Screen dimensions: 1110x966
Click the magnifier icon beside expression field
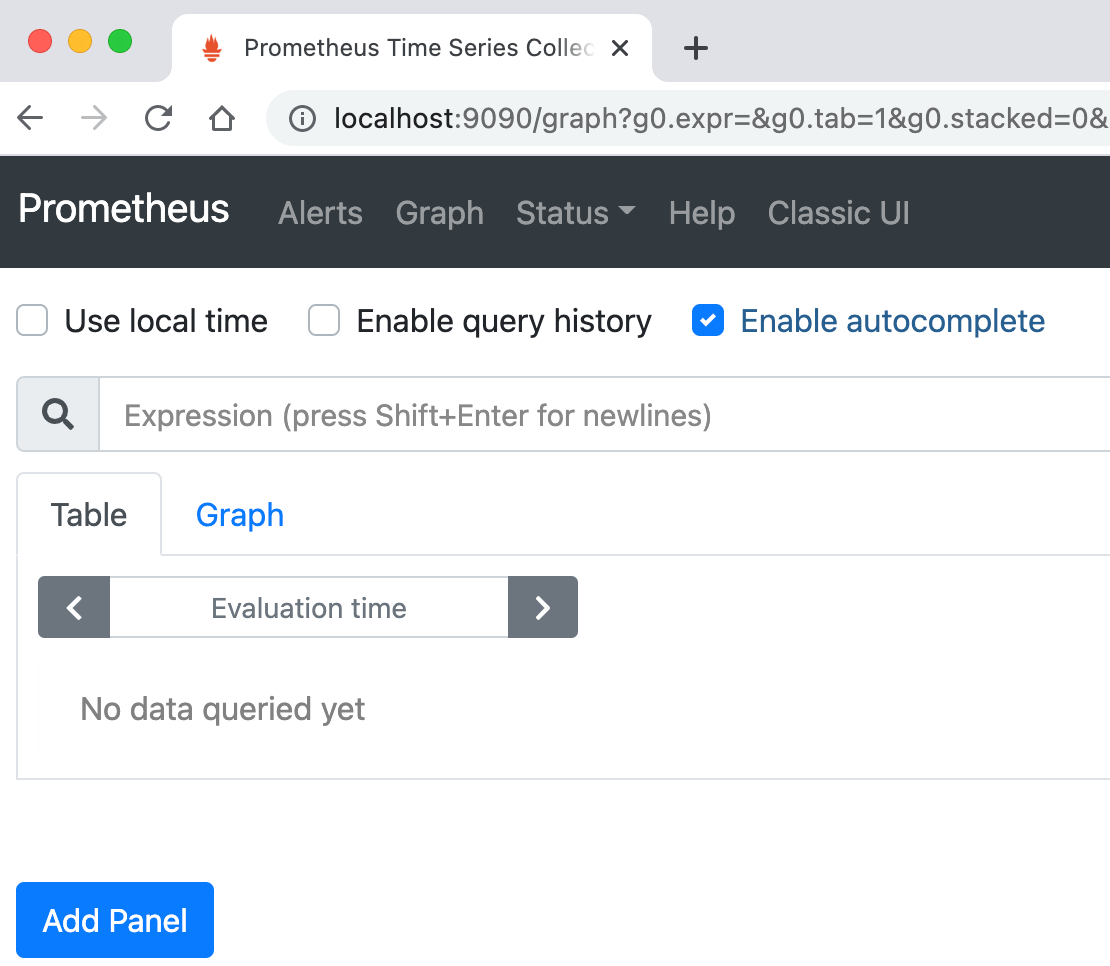coord(58,414)
